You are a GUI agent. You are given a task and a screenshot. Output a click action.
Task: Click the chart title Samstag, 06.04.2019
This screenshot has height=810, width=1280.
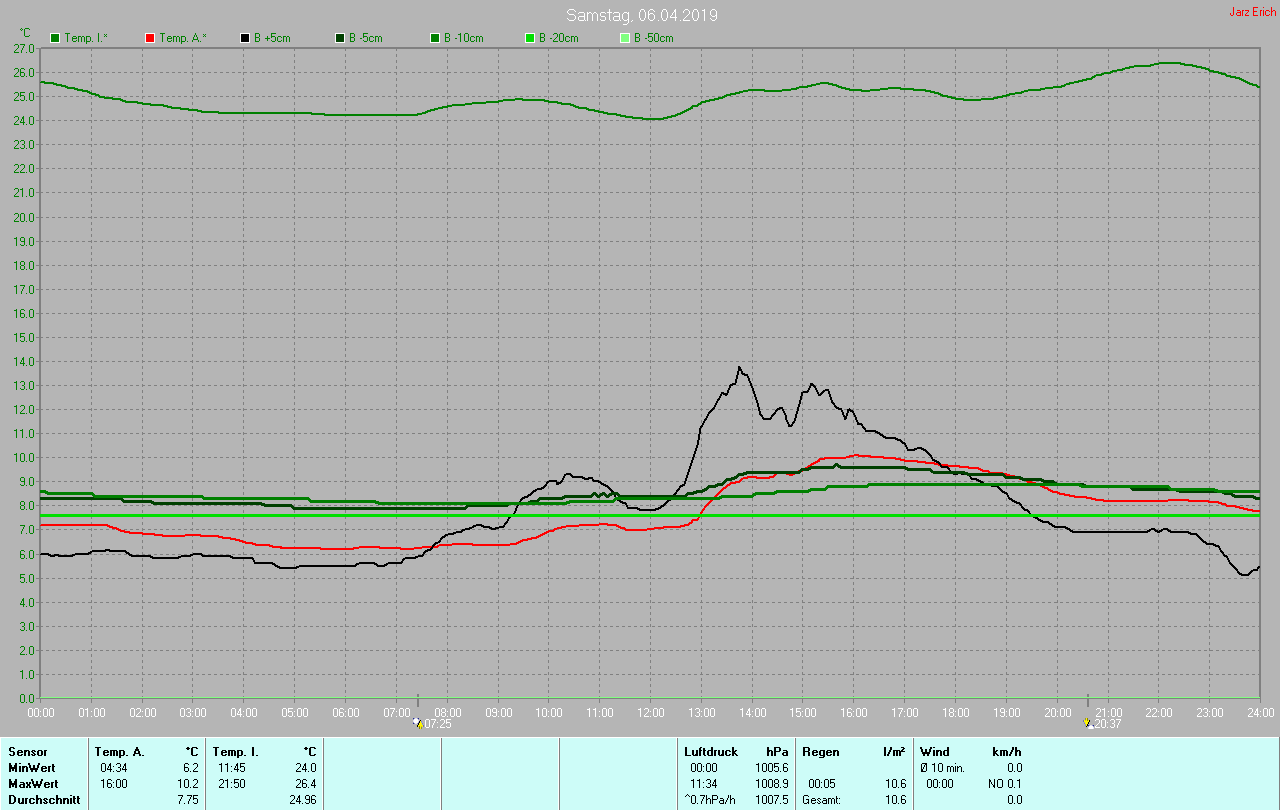(x=641, y=15)
